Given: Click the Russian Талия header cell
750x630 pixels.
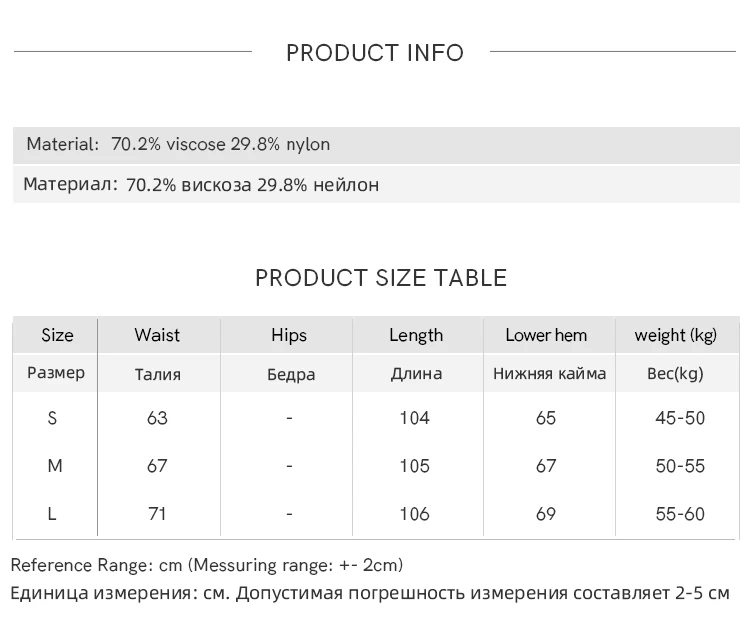Looking at the screenshot, I should pos(157,374).
